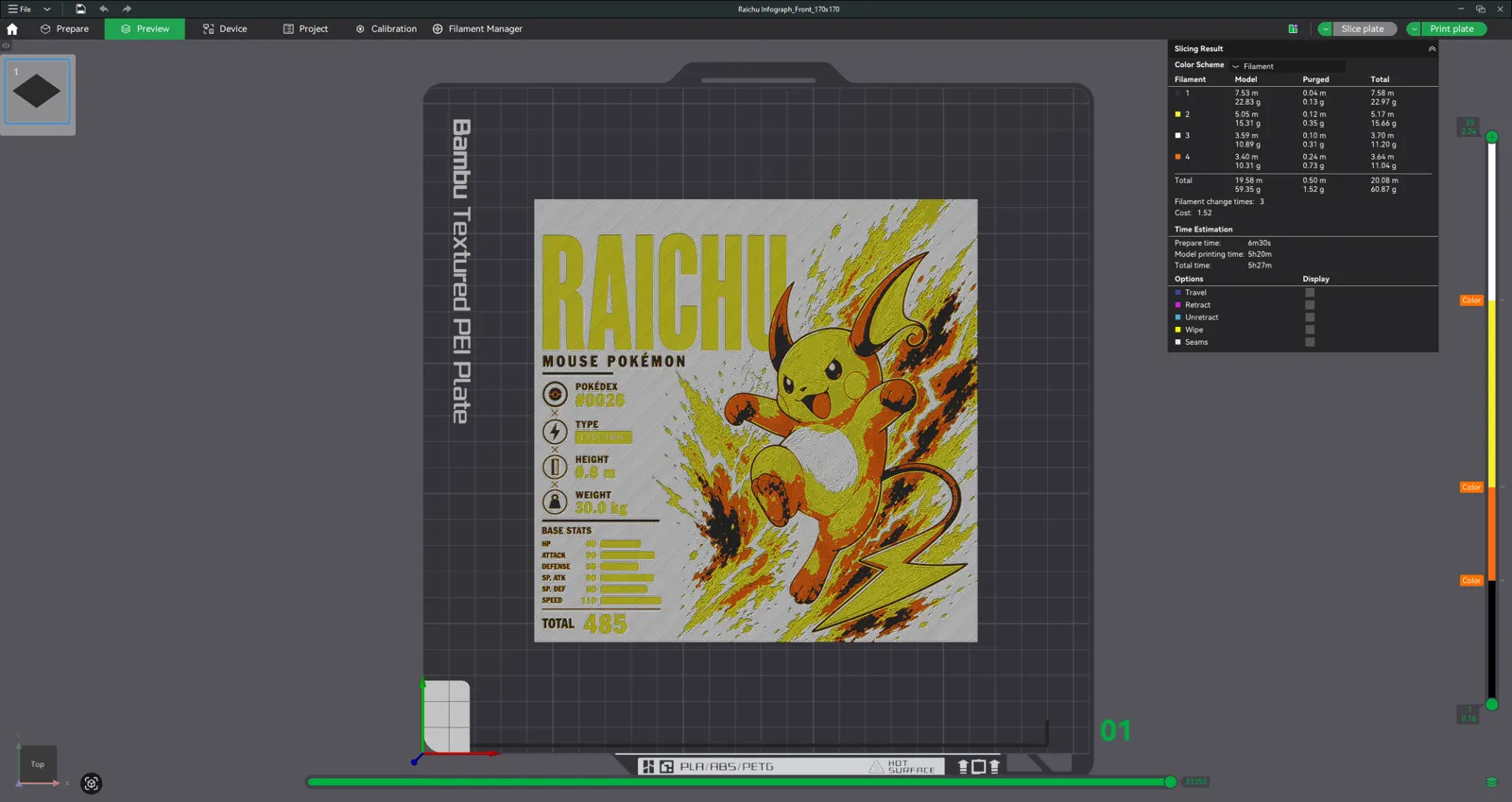Click the Save project icon

pyautogui.click(x=80, y=9)
